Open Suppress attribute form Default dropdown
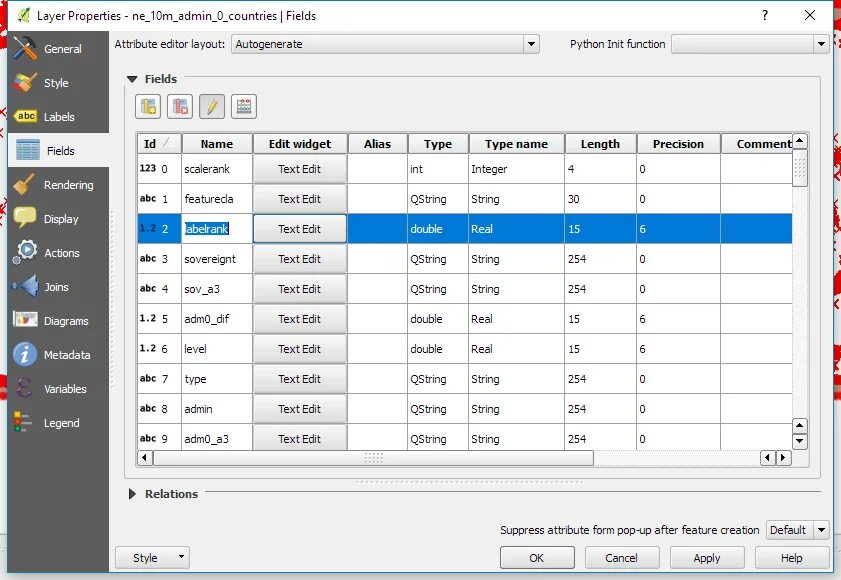841x580 pixels. [x=798, y=530]
